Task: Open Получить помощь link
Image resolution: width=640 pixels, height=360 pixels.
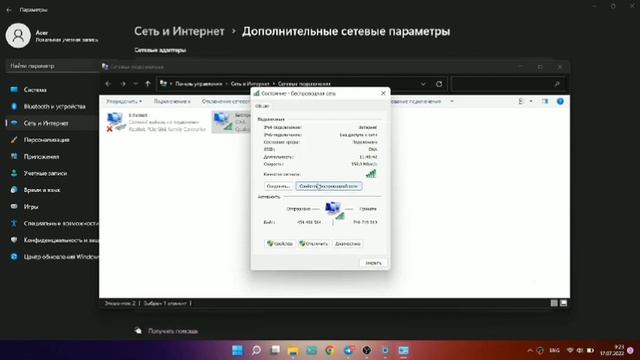Action: pyautogui.click(x=173, y=331)
